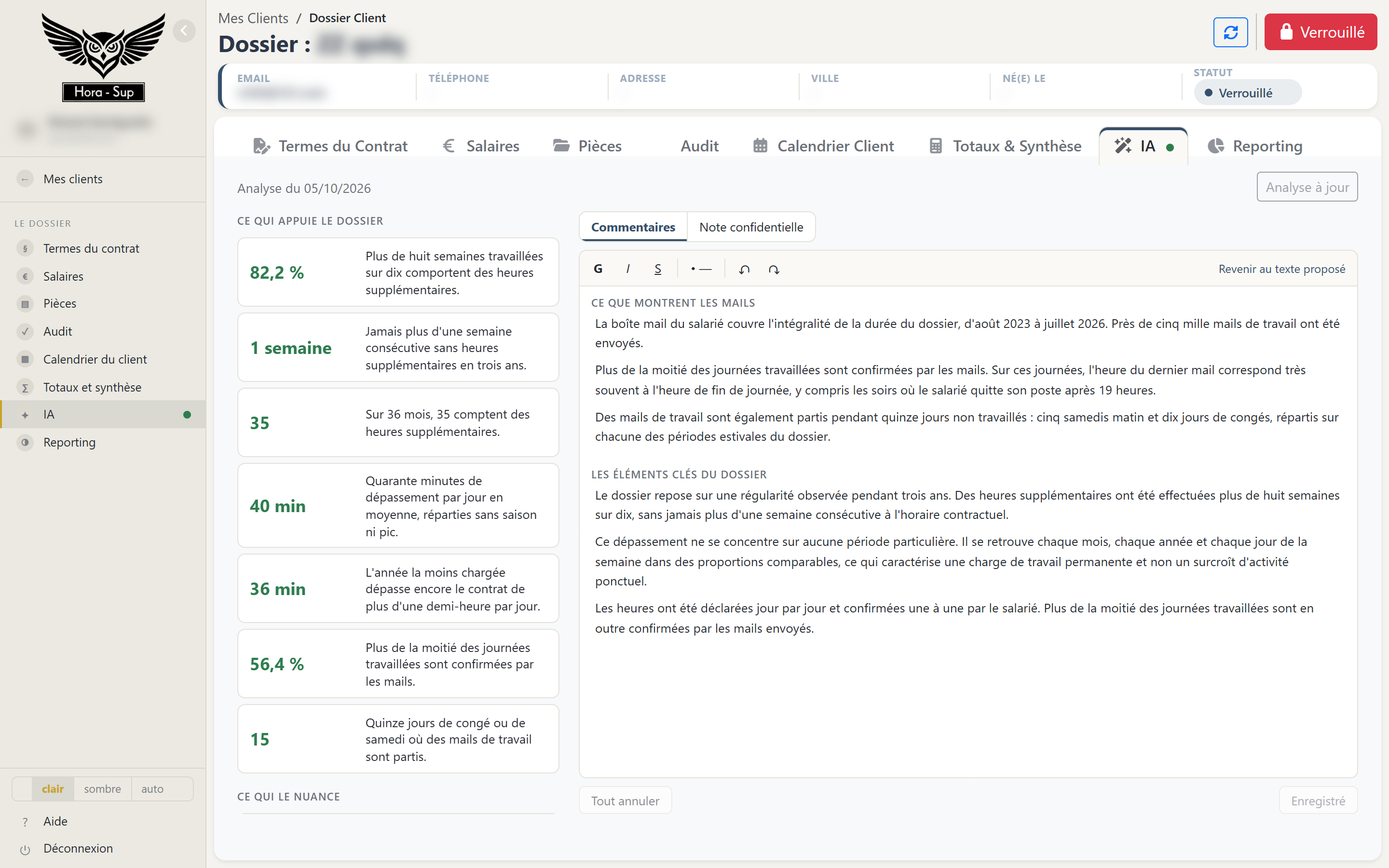Switch theme to sombre
The height and width of the screenshot is (868, 1389).
(x=102, y=789)
